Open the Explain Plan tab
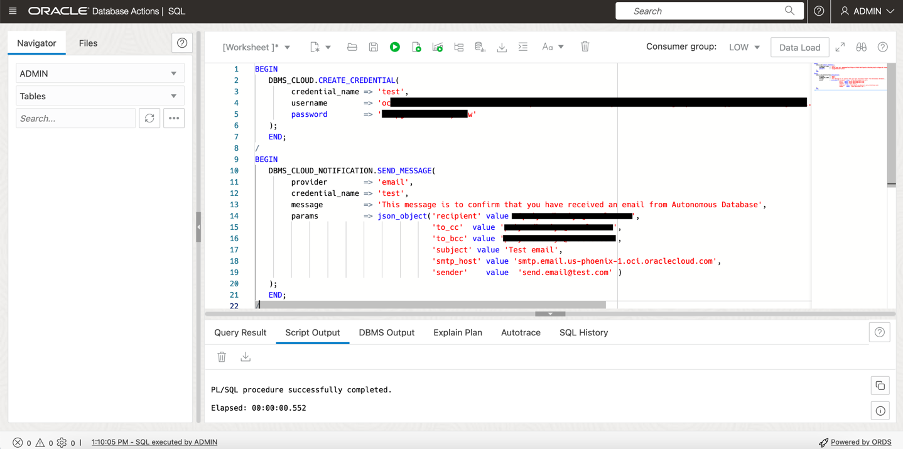This screenshot has width=904, height=450. point(458,332)
